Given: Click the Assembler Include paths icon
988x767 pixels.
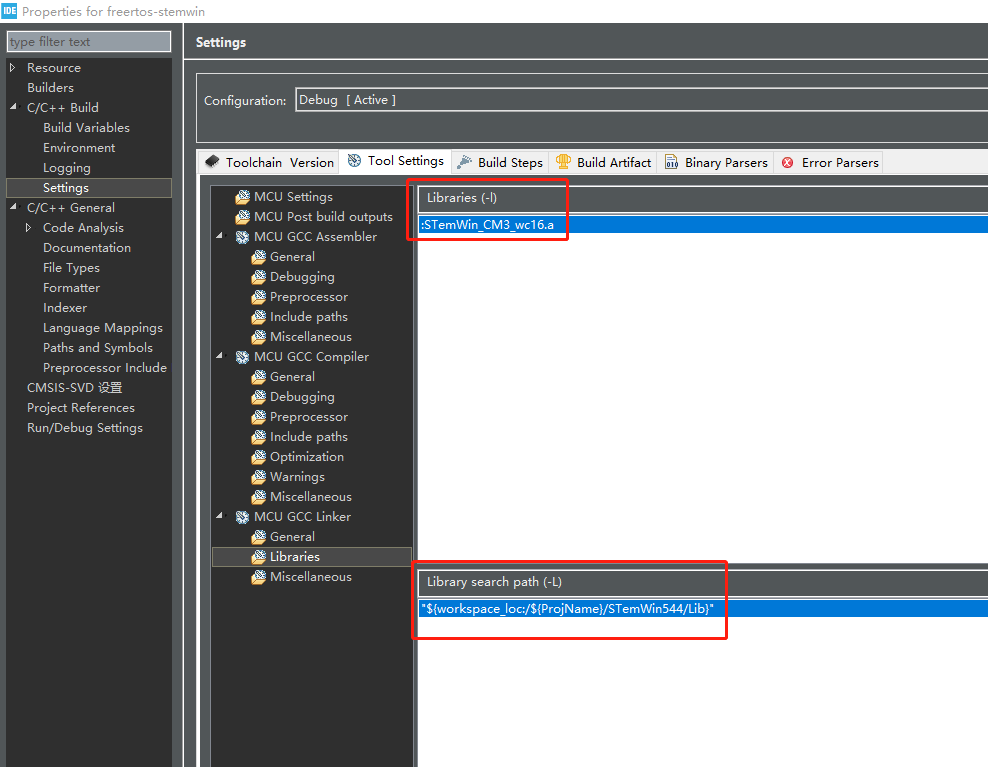Looking at the screenshot, I should pos(258,317).
